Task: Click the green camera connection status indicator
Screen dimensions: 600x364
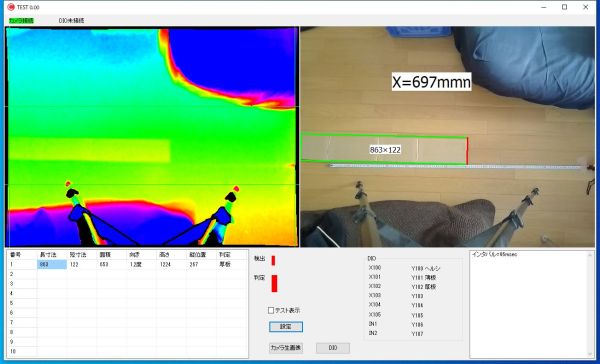Action: tap(21, 21)
